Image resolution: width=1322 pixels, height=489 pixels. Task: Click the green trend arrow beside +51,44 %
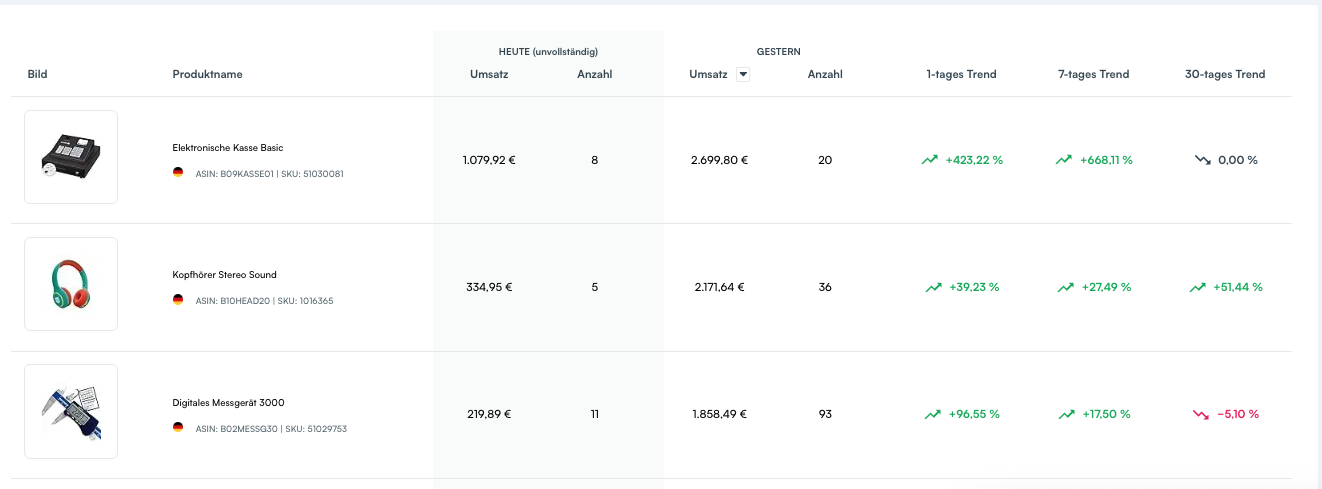point(1197,287)
